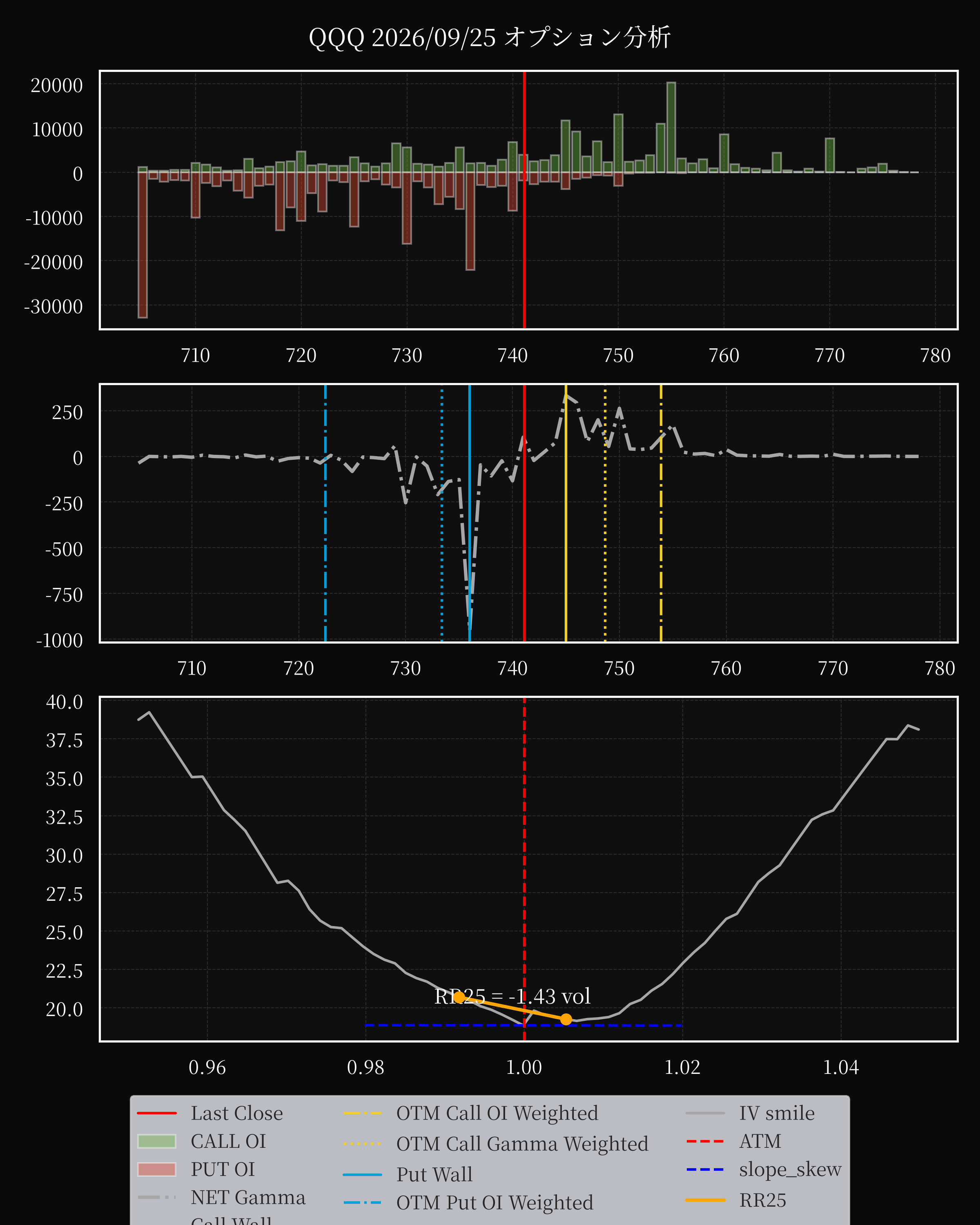980x1225 pixels.
Task: Click the "RR25" legend label
Action: point(762,1200)
